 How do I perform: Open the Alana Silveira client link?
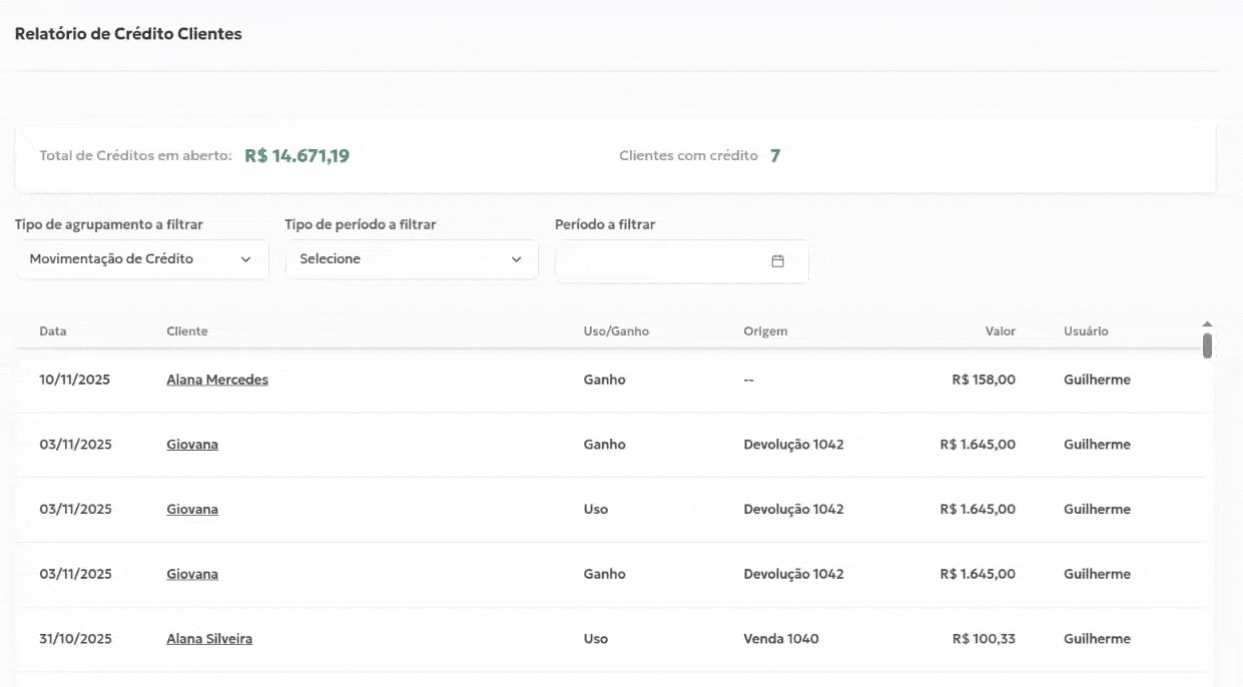[209, 639]
